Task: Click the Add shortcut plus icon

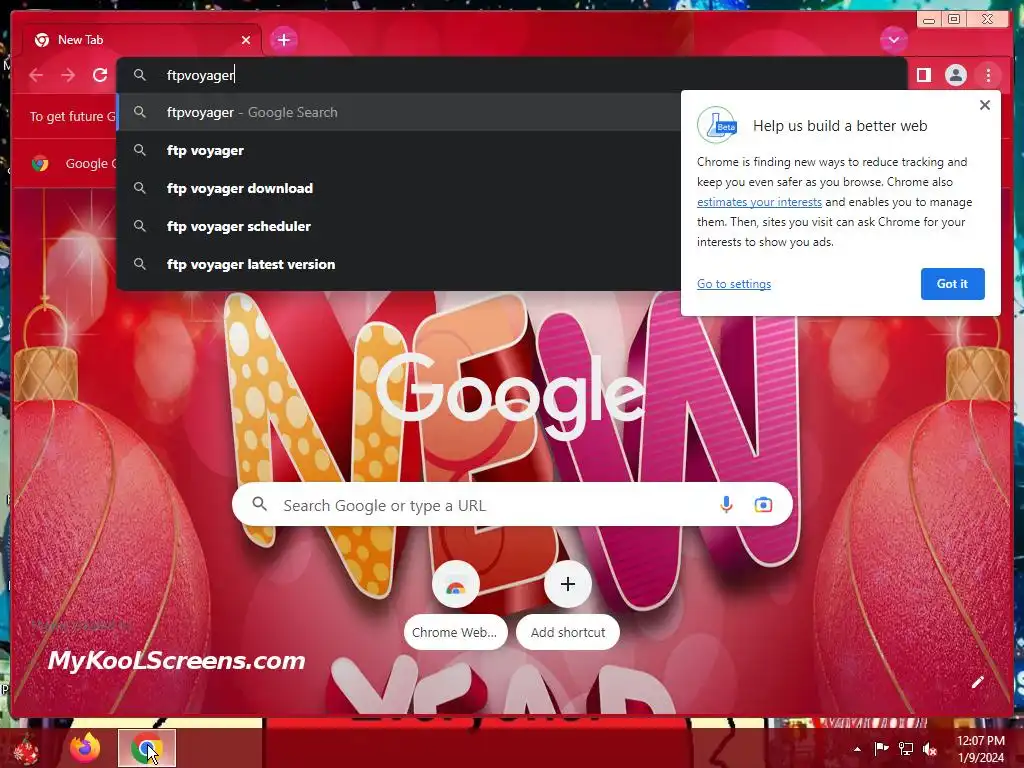Action: point(568,584)
